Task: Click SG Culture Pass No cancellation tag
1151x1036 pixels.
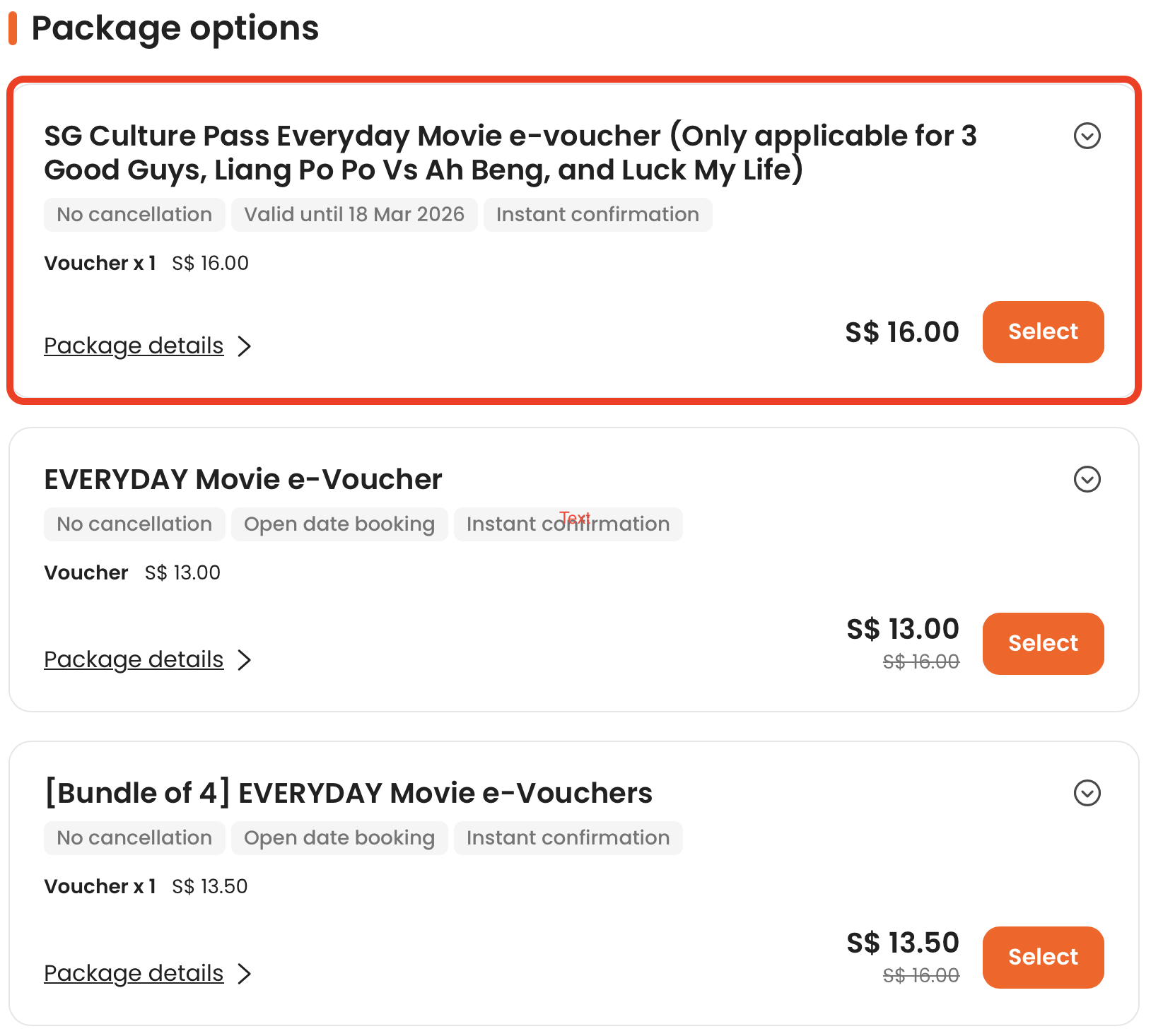Action: 134,215
